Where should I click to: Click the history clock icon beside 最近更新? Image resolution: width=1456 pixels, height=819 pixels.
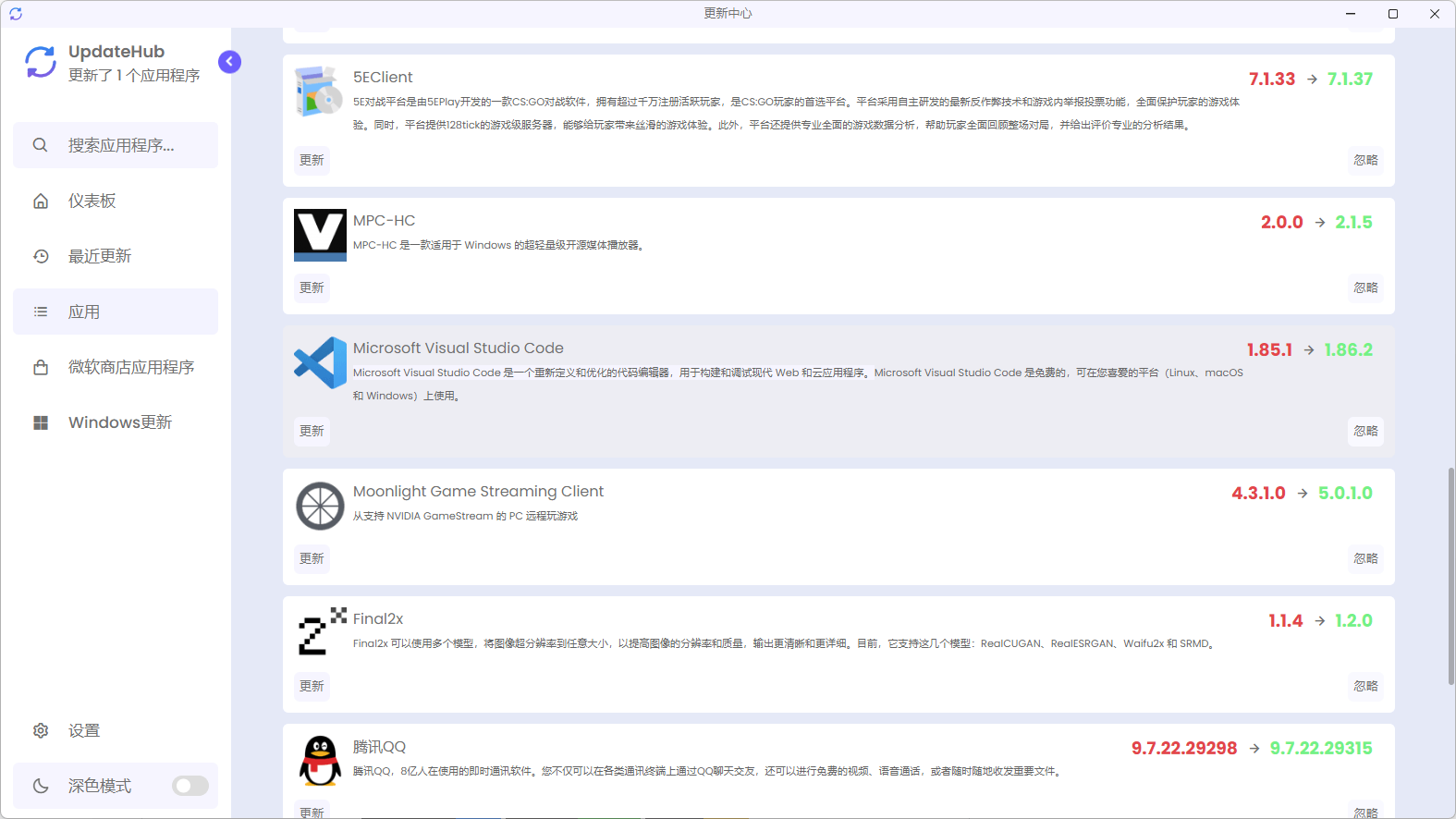(41, 256)
